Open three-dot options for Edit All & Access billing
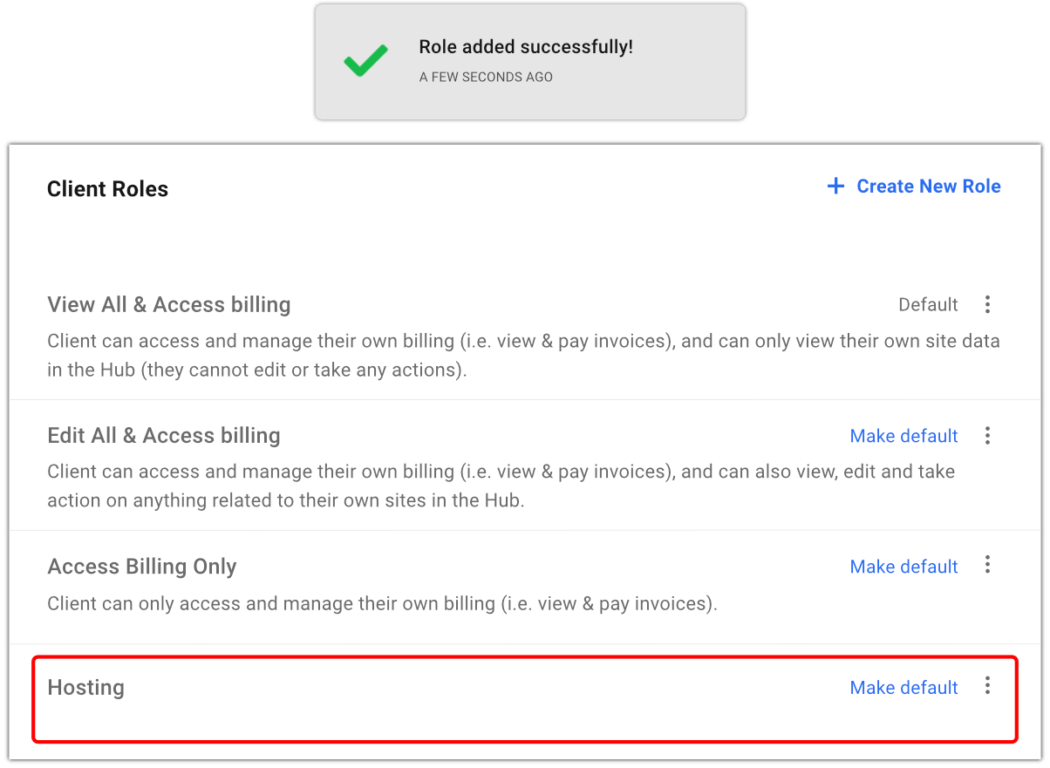1050x768 pixels. (987, 435)
